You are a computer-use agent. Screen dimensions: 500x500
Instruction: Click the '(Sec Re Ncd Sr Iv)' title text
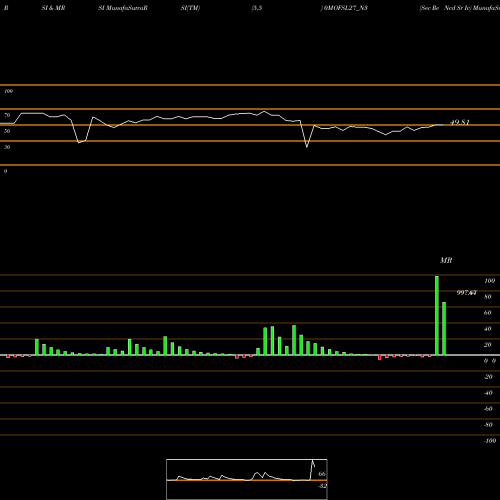pyautogui.click(x=445, y=8)
